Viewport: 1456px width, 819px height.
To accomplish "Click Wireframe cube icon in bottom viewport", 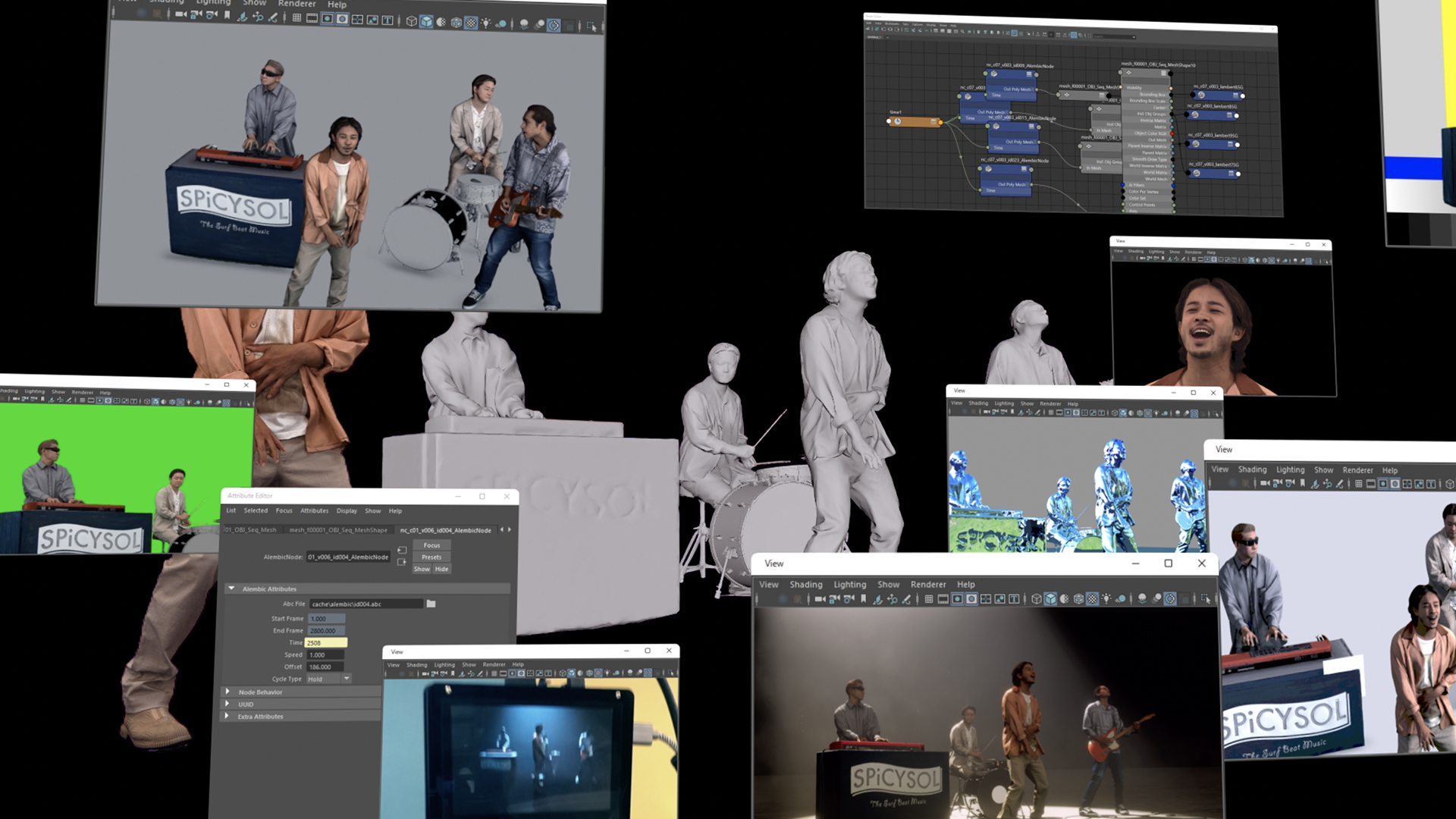I will 1037,599.
